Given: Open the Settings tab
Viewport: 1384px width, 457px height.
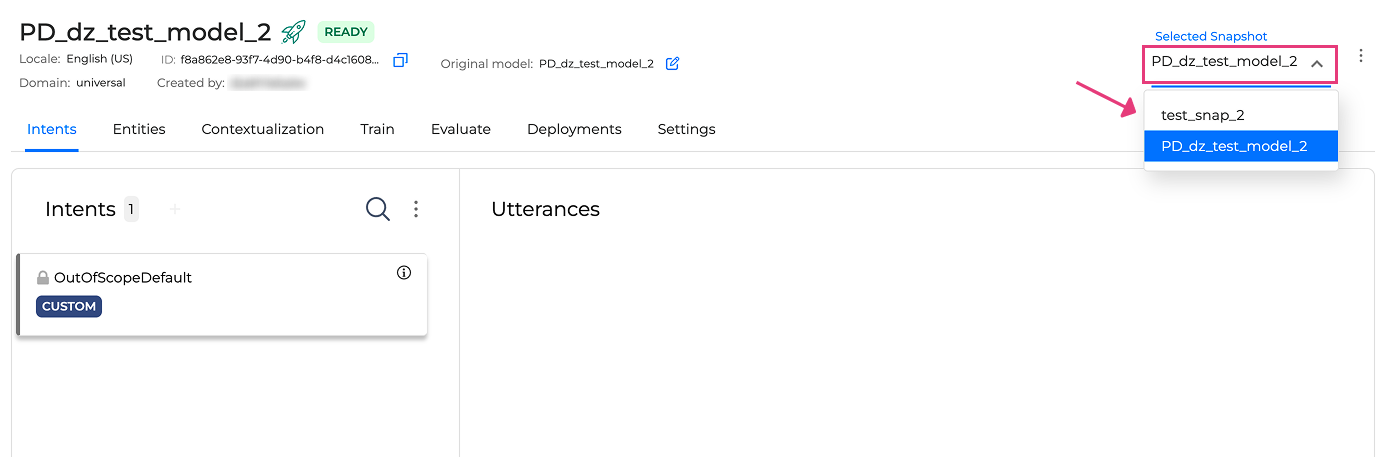Looking at the screenshot, I should [x=687, y=129].
